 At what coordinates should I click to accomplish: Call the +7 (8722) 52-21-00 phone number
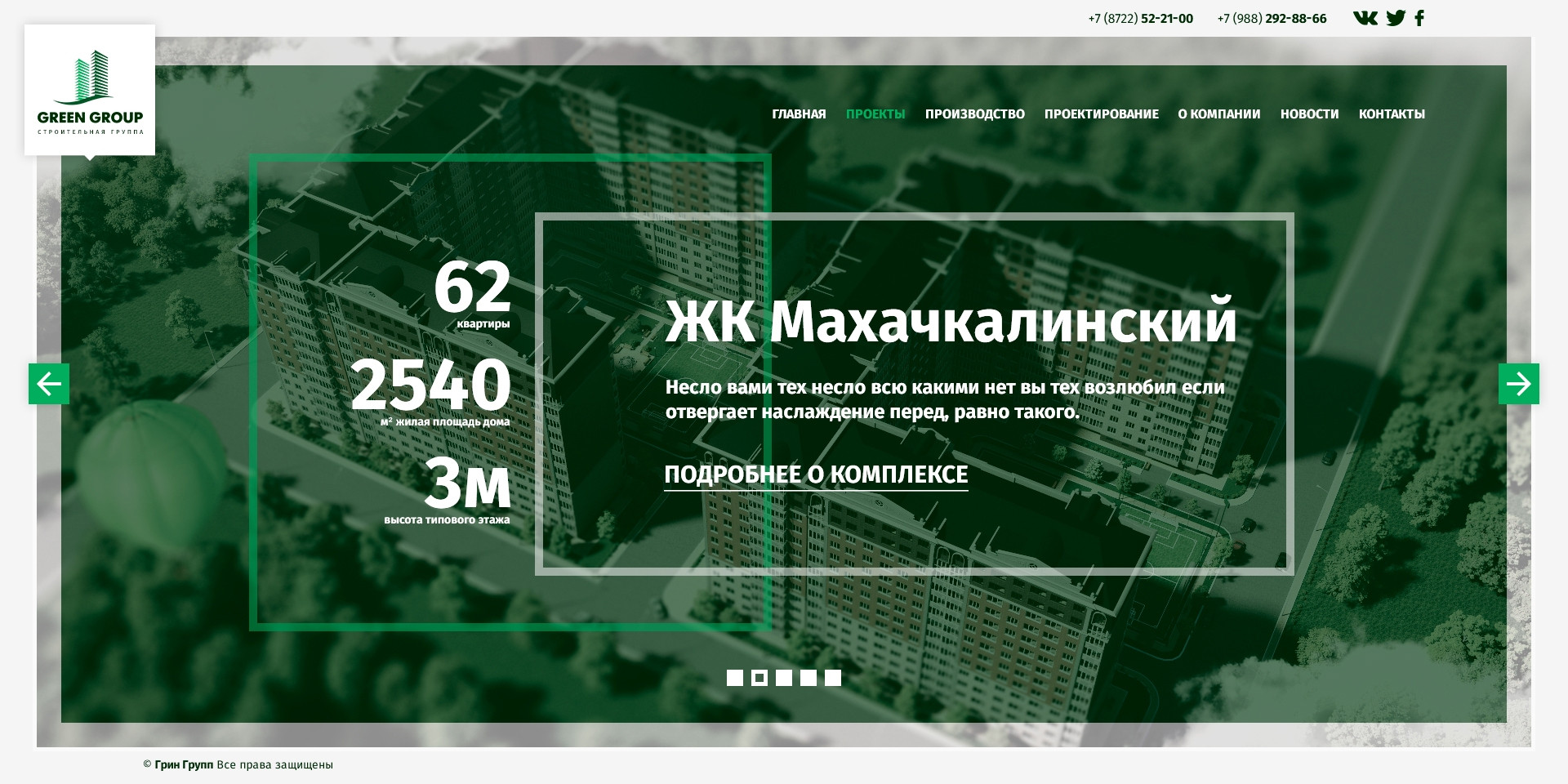1140,19
